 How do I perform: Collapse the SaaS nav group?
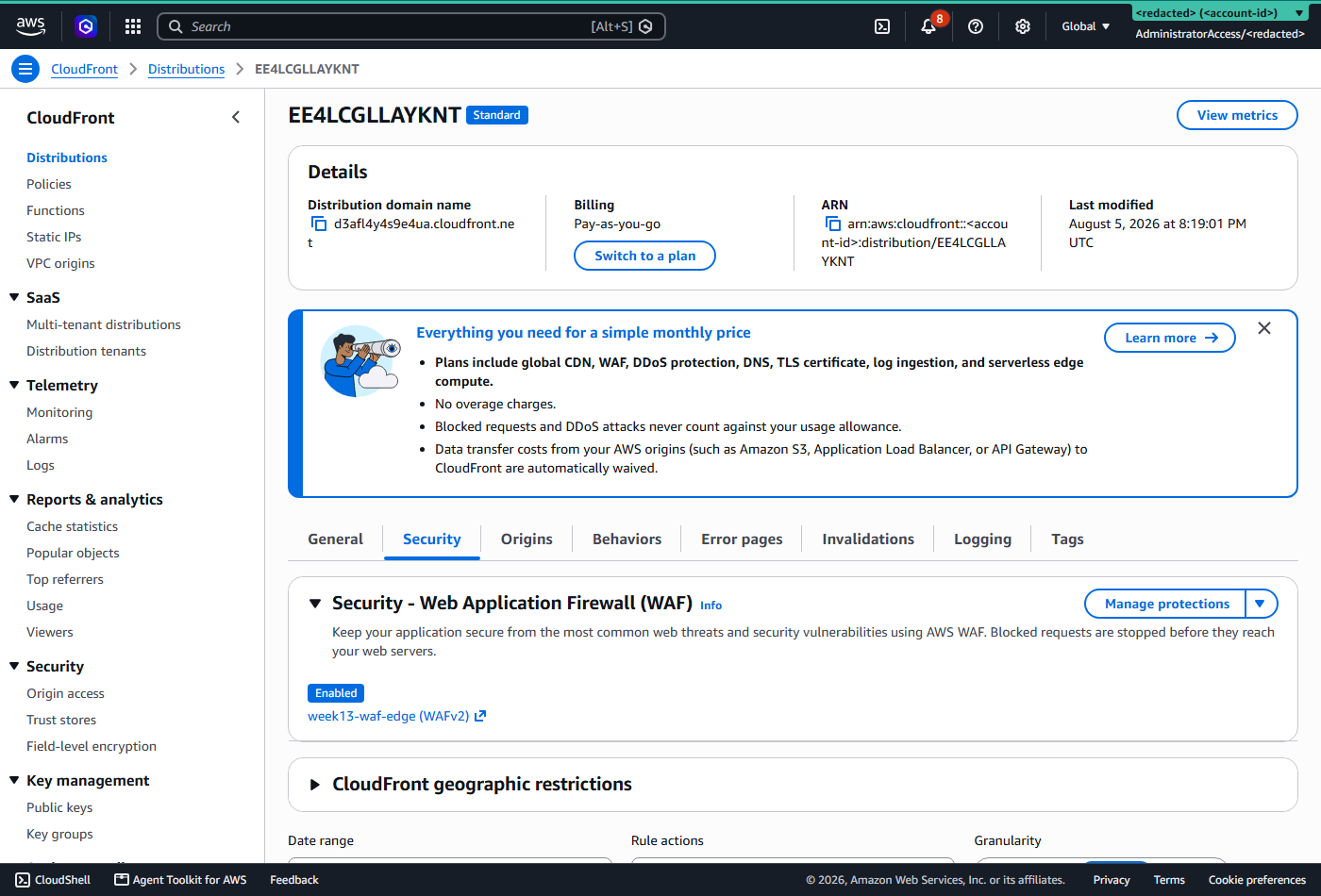[x=14, y=297]
